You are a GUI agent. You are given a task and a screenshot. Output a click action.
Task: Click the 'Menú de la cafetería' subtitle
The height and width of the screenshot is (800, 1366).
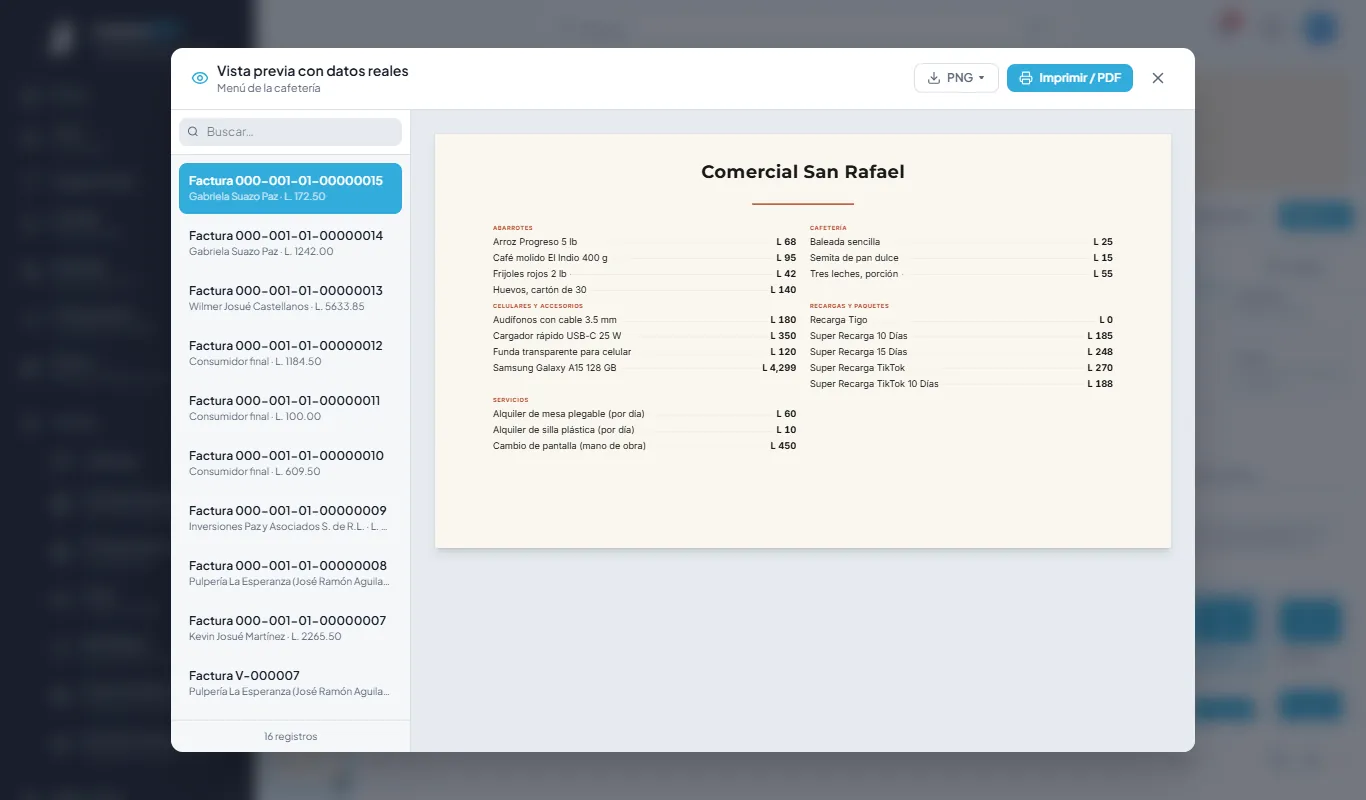269,89
